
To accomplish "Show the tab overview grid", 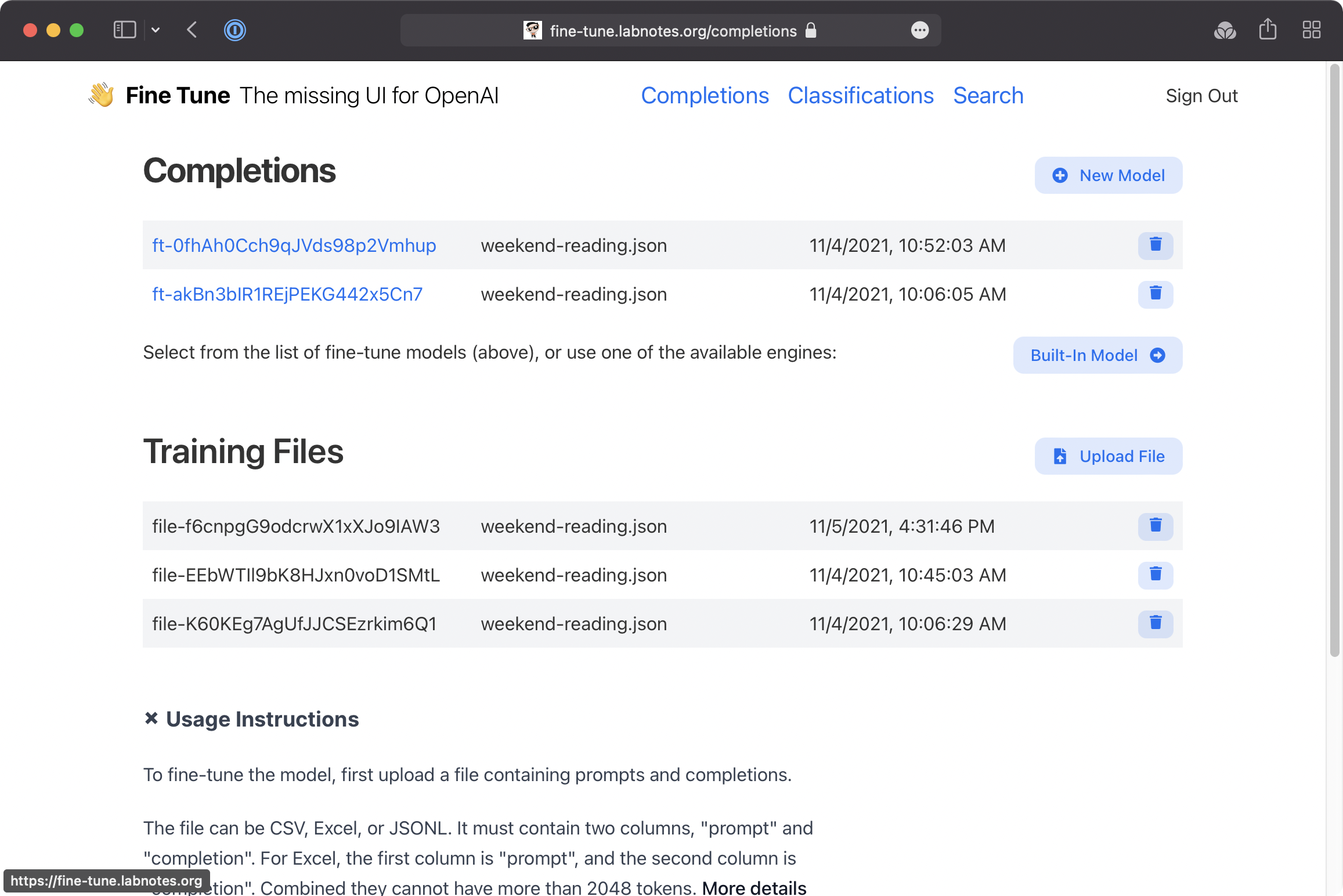I will tap(1311, 30).
